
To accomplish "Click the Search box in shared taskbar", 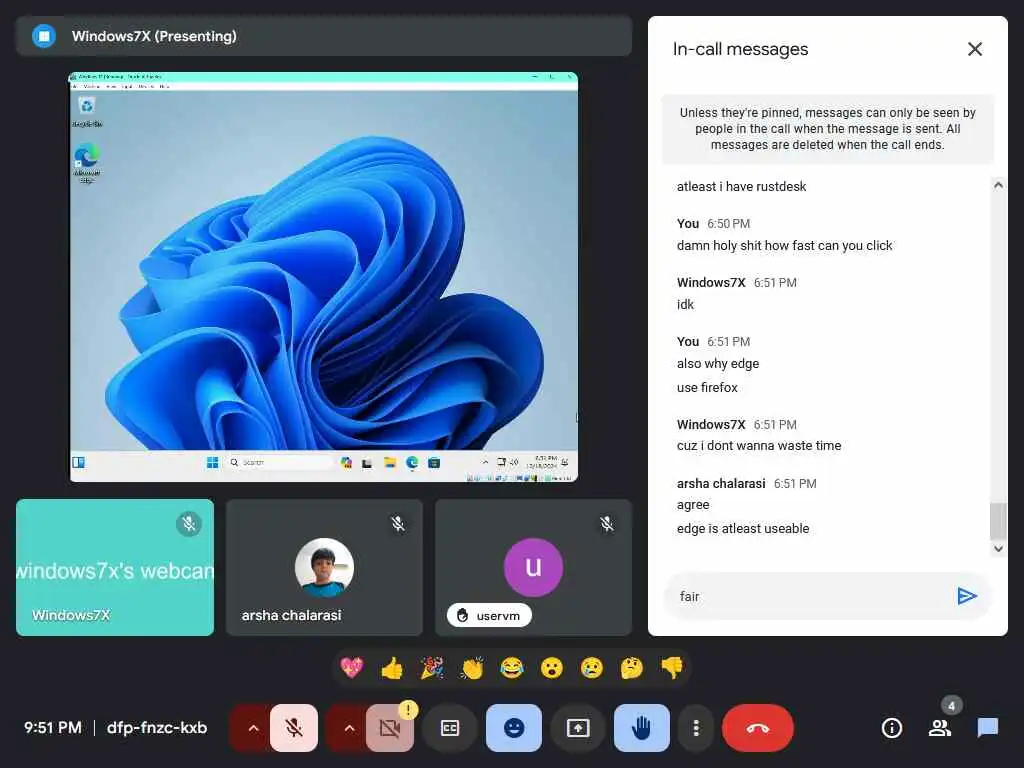I will (279, 462).
